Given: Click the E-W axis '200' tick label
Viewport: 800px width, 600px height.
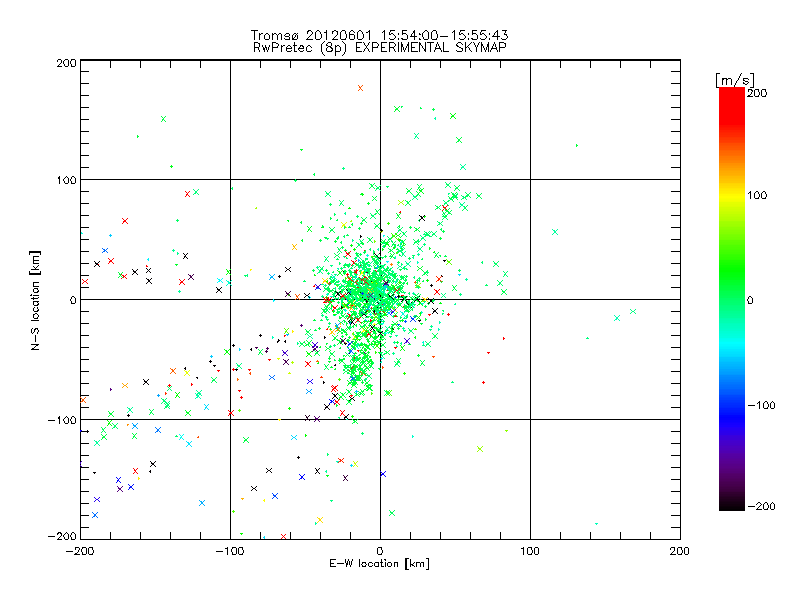Looking at the screenshot, I should click(x=680, y=551).
